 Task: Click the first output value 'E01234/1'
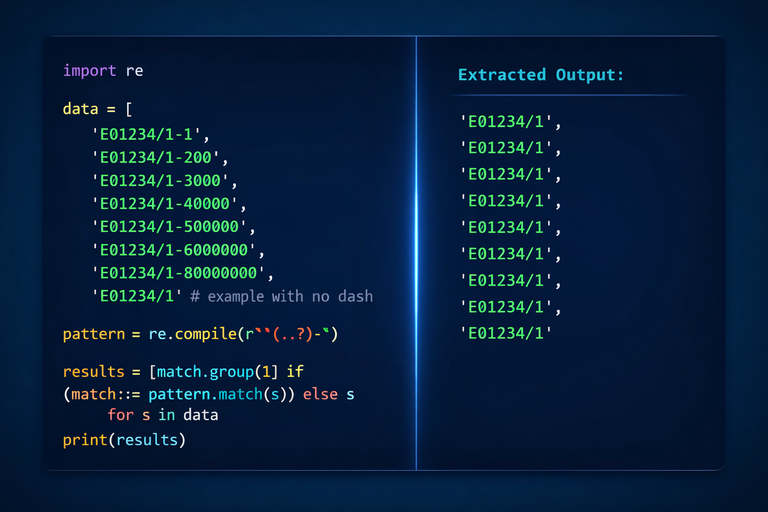click(x=506, y=122)
